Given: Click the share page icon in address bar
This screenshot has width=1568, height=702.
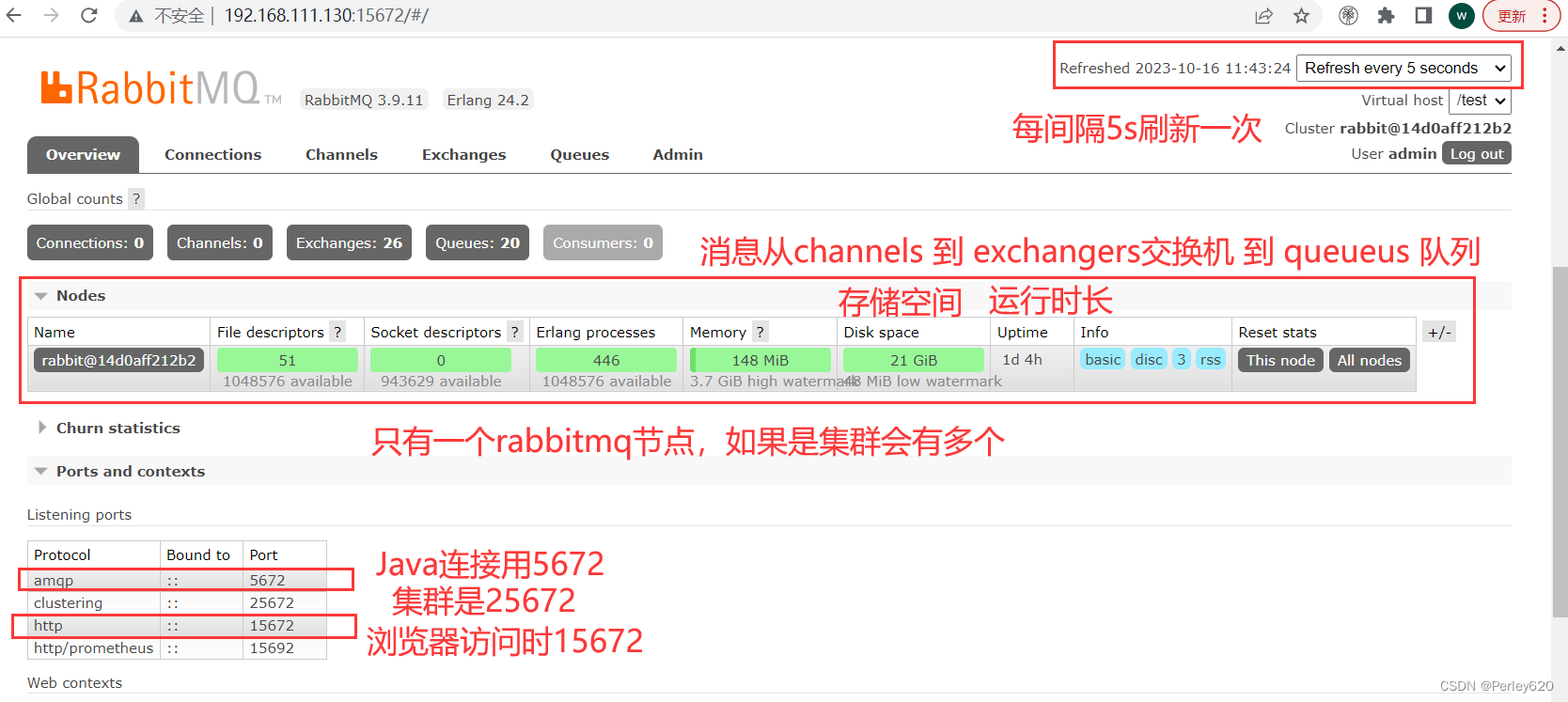Looking at the screenshot, I should tap(1263, 15).
